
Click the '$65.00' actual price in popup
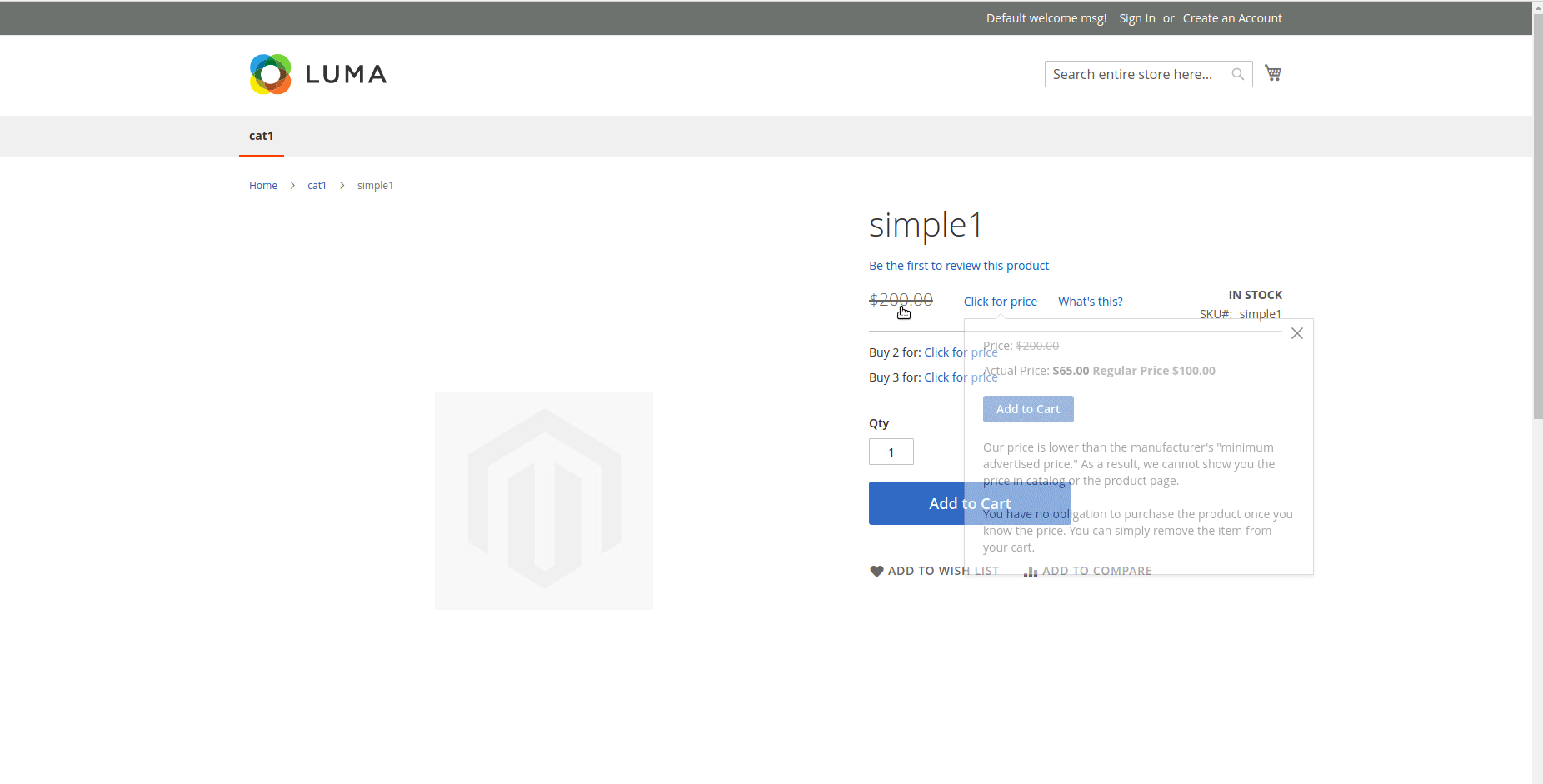click(1071, 371)
